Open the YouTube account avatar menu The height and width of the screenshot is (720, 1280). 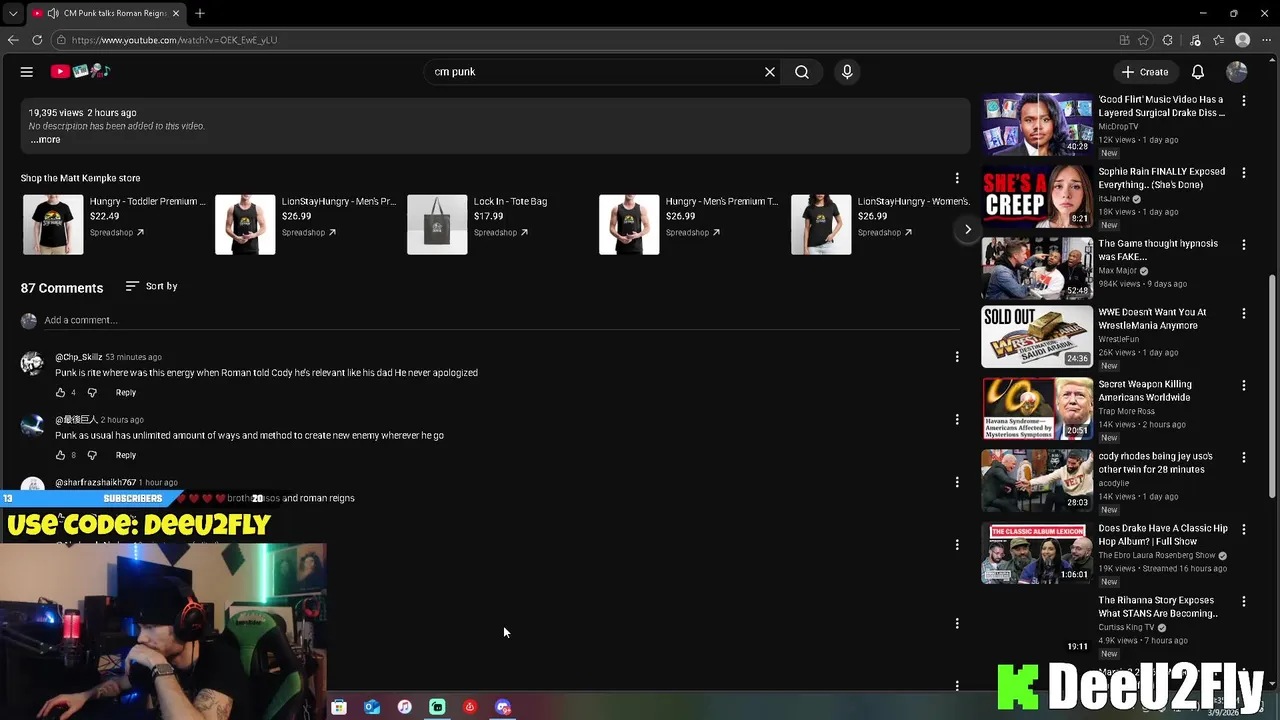click(x=1237, y=72)
